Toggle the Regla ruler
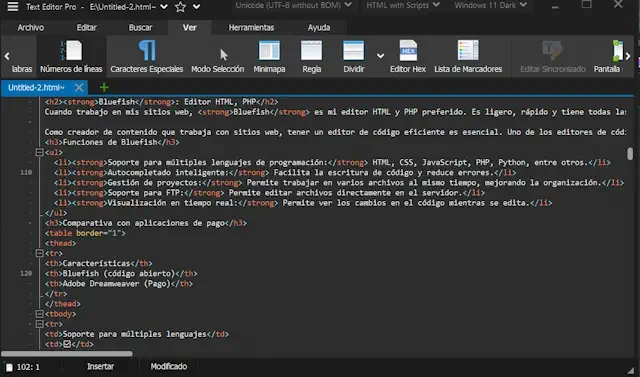Viewport: 640px width, 377px height. pos(311,57)
